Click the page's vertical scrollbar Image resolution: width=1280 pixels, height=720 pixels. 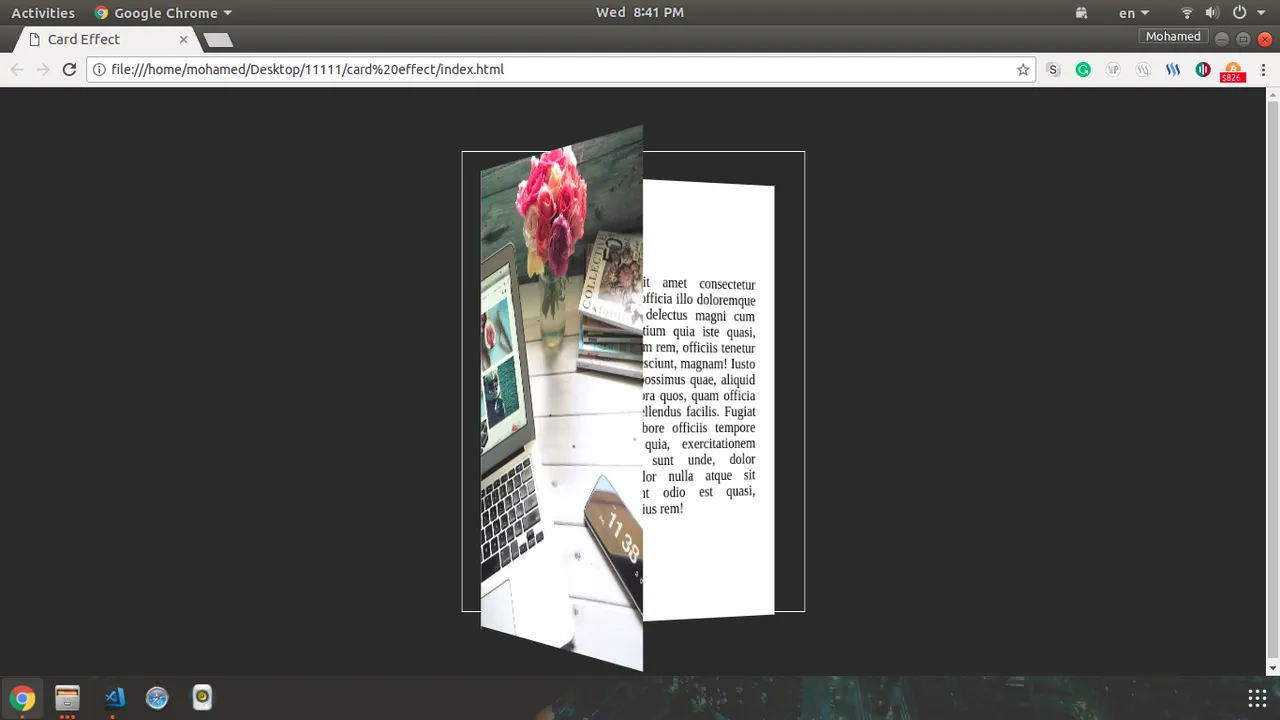[1272, 380]
